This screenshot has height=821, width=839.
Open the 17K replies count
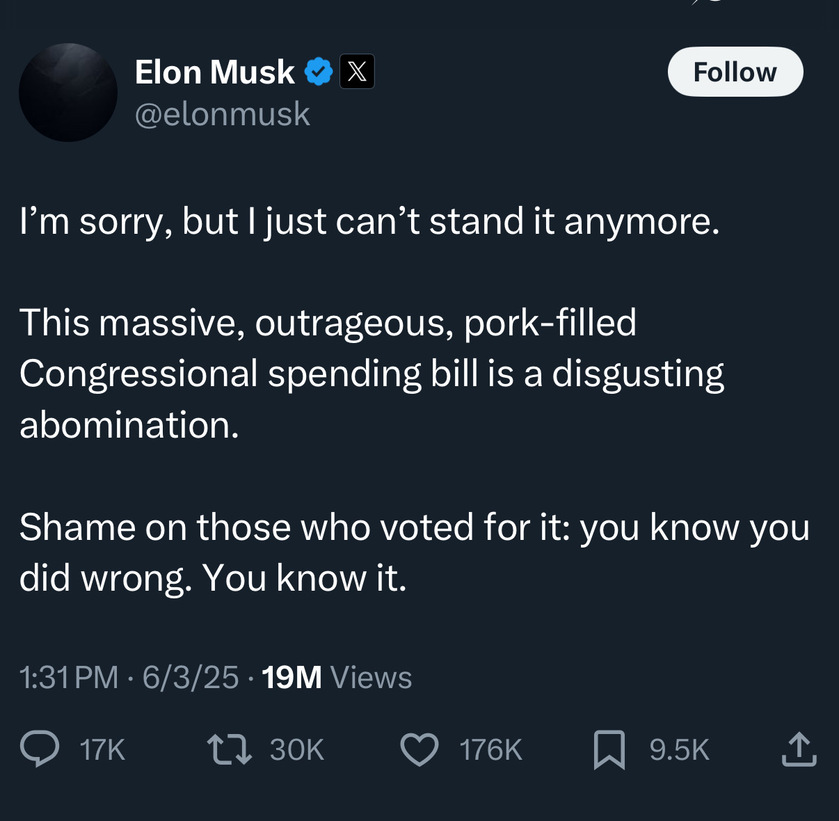coord(102,749)
